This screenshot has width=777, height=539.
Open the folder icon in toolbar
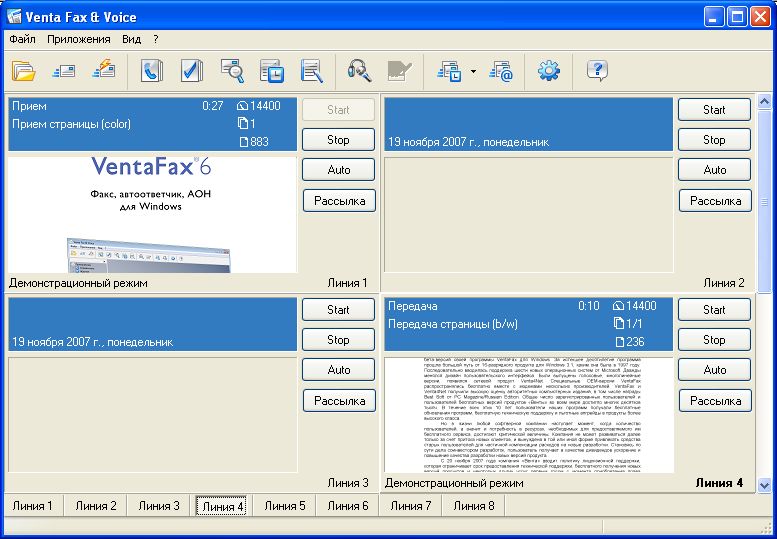click(x=23, y=71)
